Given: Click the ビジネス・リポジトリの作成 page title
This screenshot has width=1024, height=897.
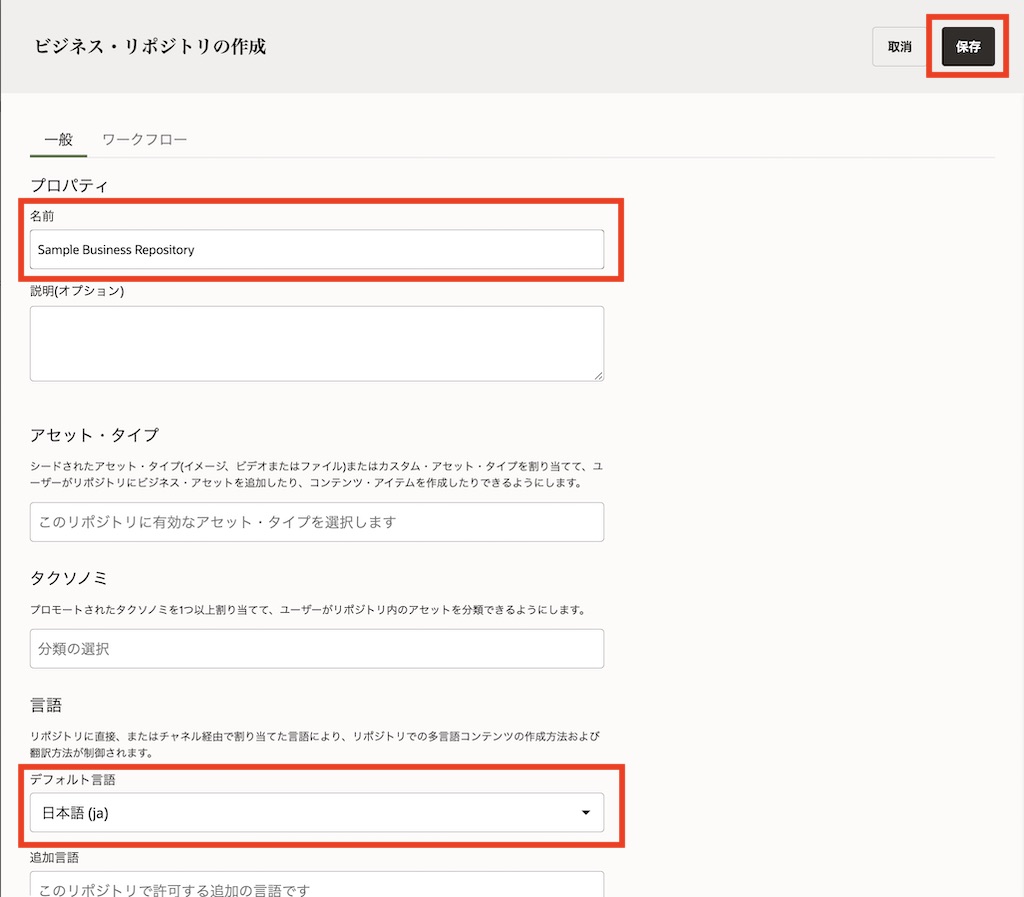Looking at the screenshot, I should 150,47.
